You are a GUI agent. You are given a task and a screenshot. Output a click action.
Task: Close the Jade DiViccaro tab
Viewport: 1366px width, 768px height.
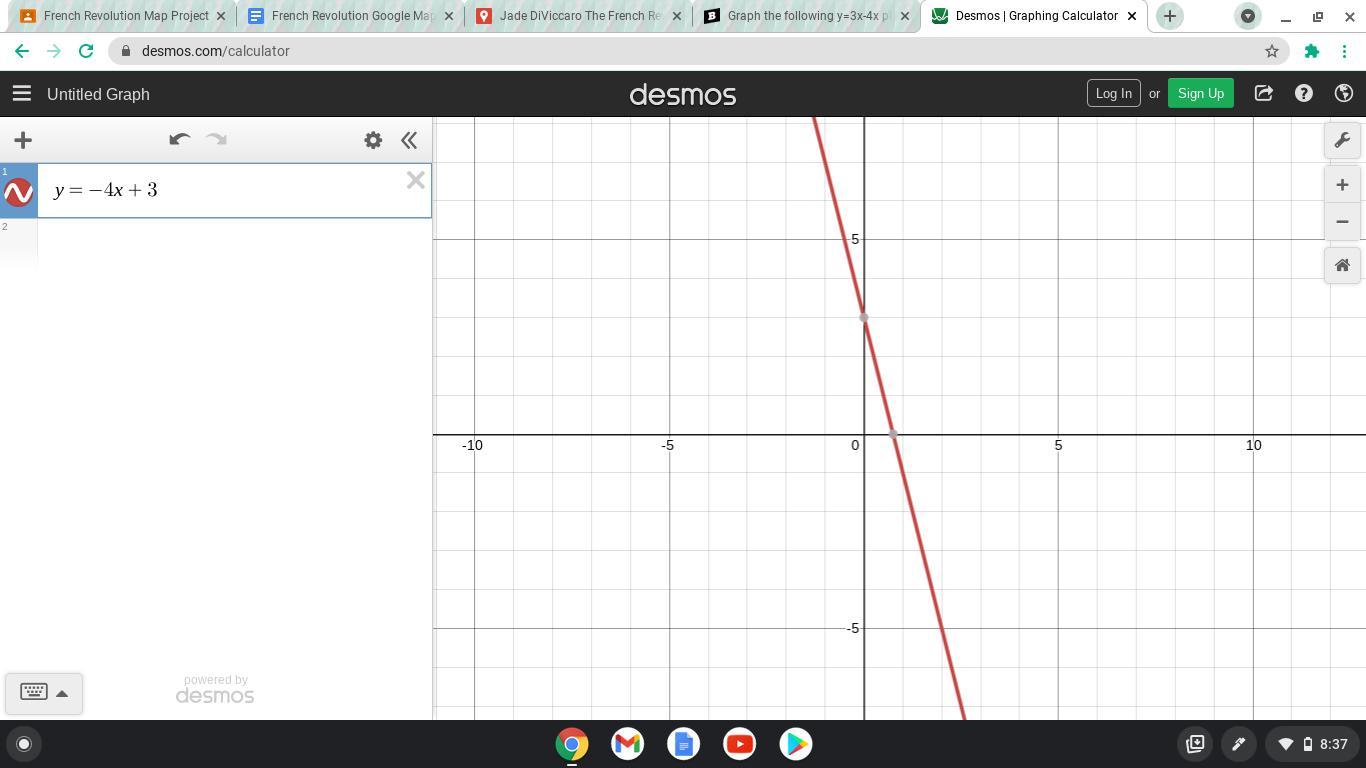(x=676, y=16)
